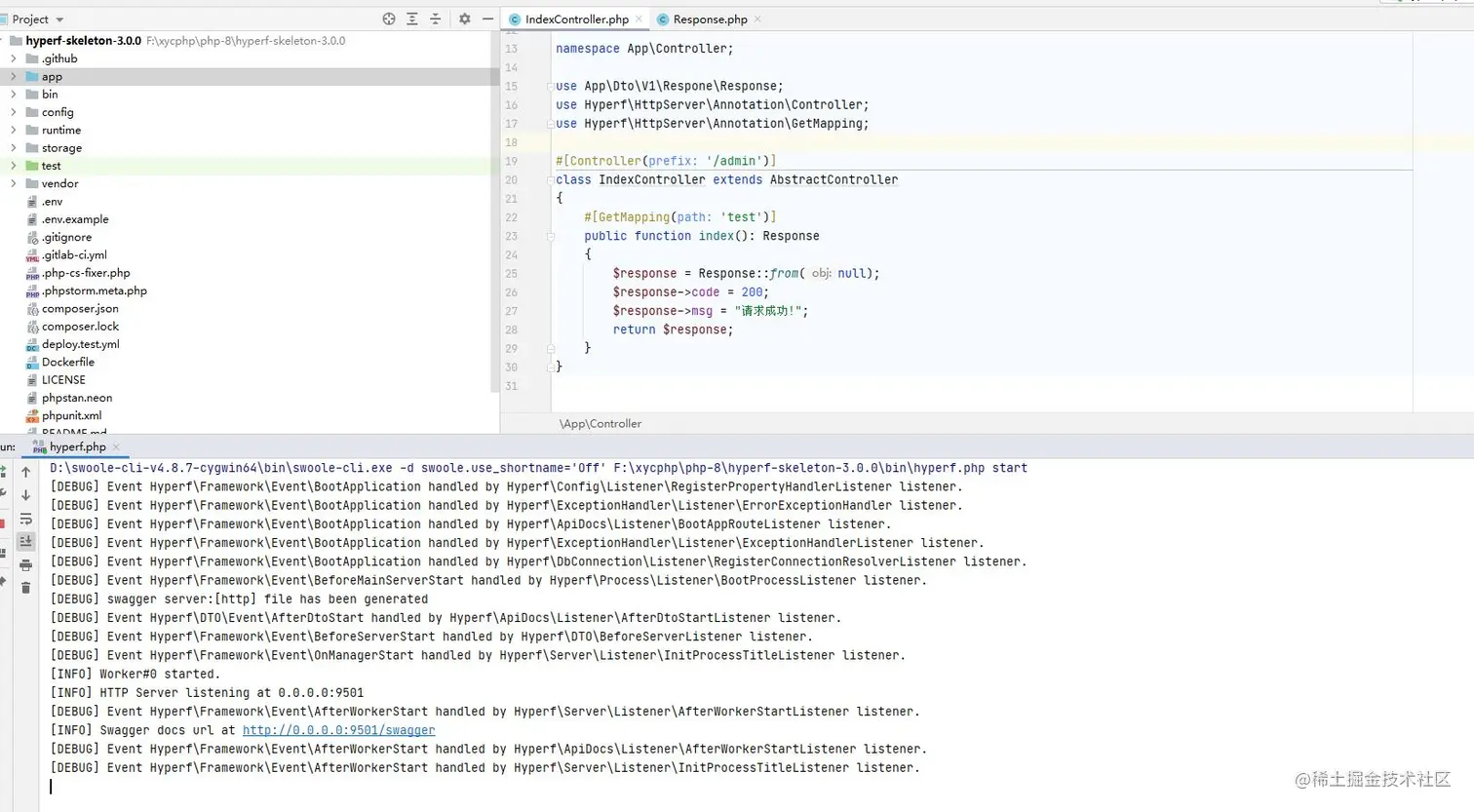This screenshot has height=812, width=1474.
Task: Stop the running process with red square
Action: (3, 523)
